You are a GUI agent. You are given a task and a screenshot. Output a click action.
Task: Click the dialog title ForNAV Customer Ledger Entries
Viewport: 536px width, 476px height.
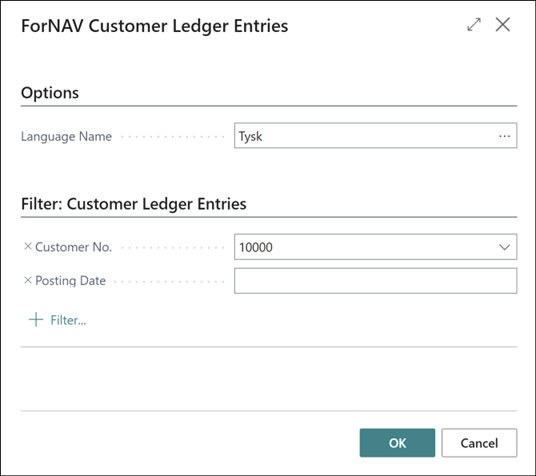[155, 26]
